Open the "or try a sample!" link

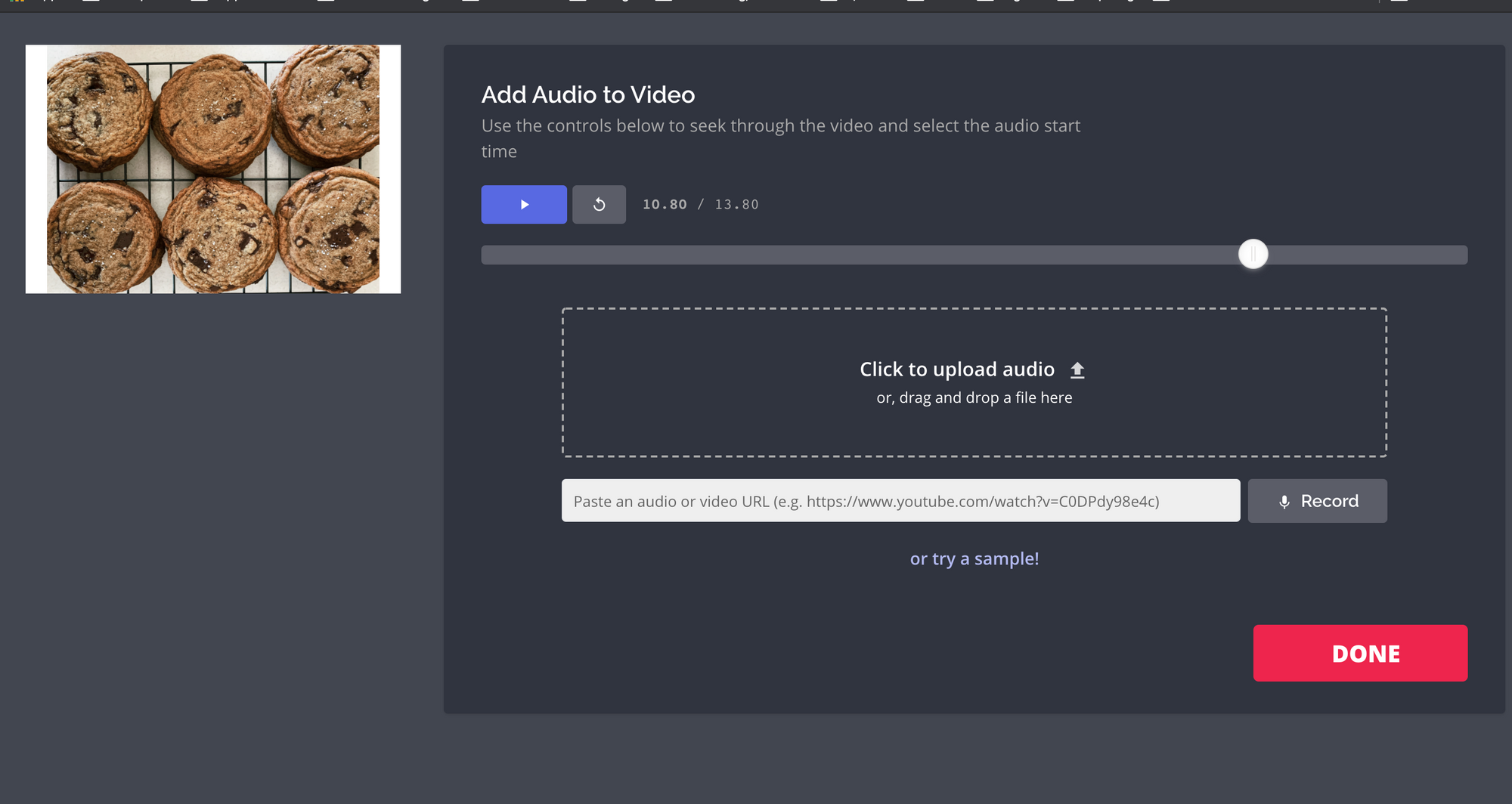[x=974, y=559]
